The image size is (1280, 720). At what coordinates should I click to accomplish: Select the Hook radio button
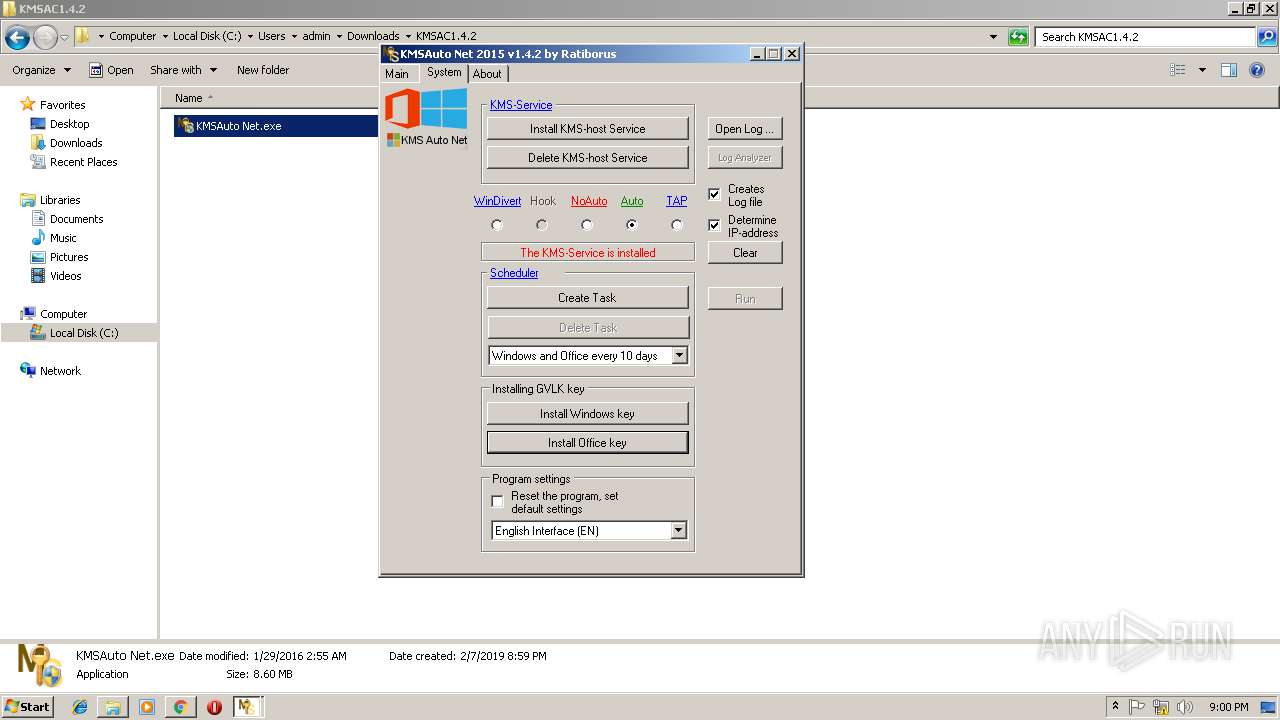(542, 225)
